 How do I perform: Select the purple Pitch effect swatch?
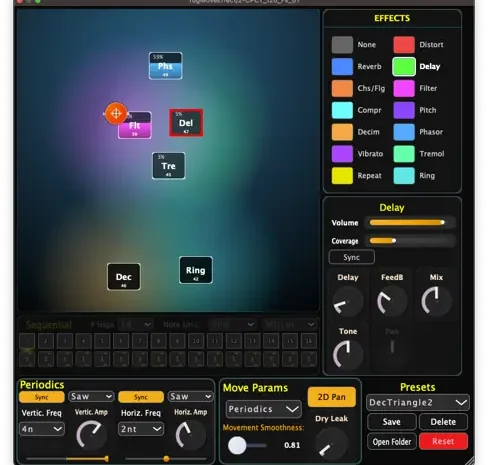coord(404,110)
